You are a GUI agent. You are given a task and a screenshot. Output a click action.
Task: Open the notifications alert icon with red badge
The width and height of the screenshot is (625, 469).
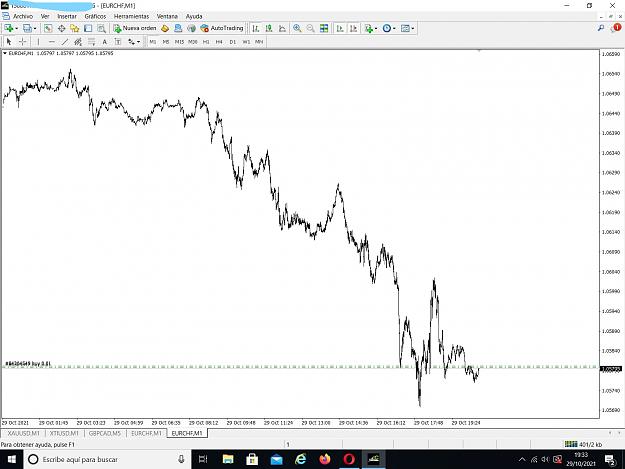point(615,28)
